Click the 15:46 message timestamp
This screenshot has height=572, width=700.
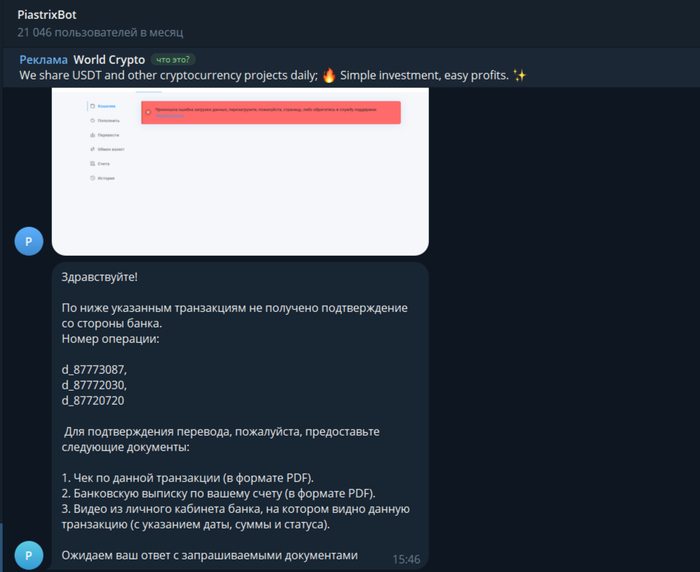[x=406, y=559]
